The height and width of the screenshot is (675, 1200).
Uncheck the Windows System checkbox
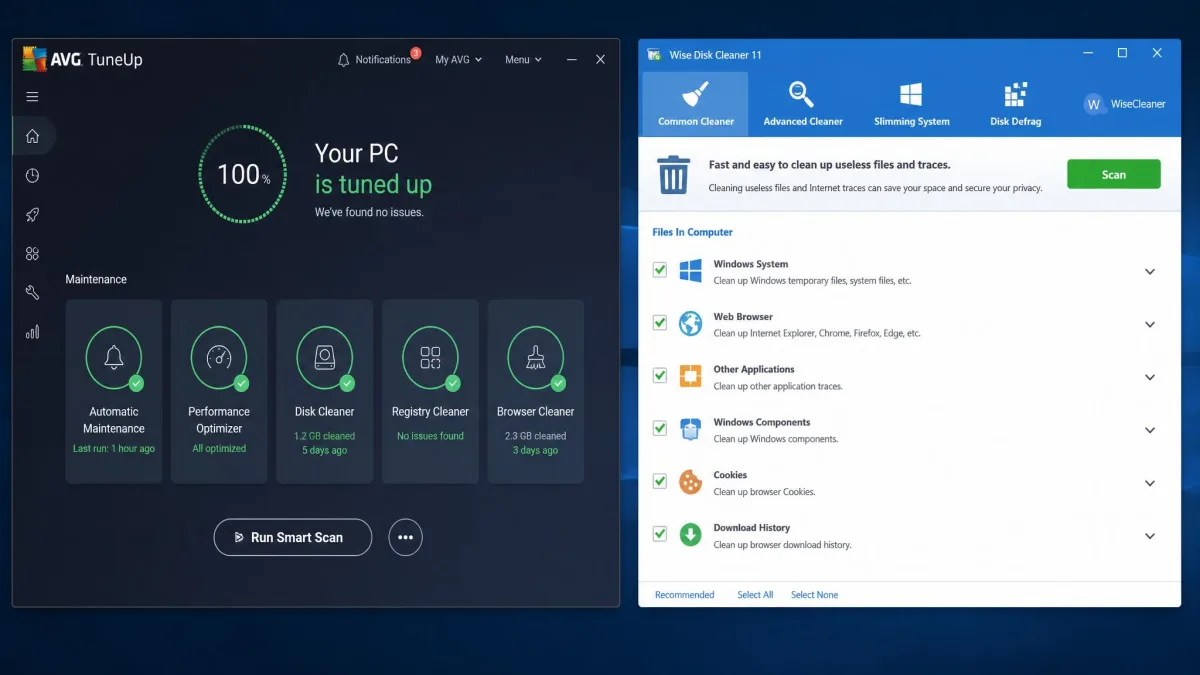659,270
